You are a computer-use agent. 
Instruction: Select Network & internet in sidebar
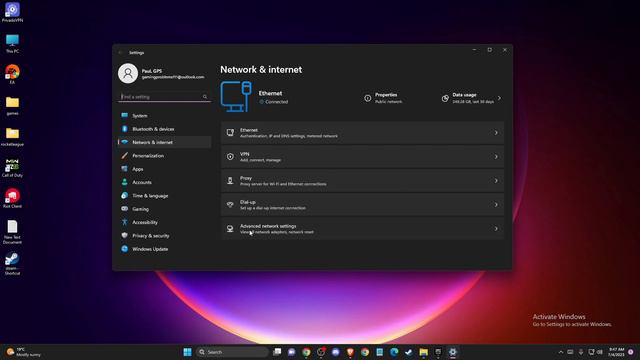tap(164, 142)
